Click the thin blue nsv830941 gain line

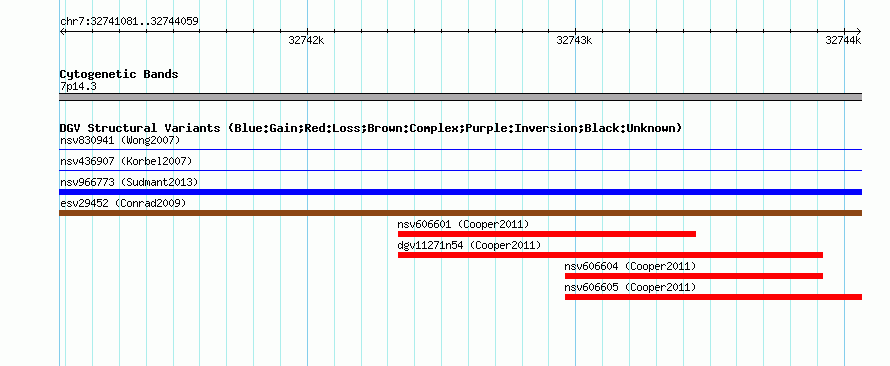460,149
